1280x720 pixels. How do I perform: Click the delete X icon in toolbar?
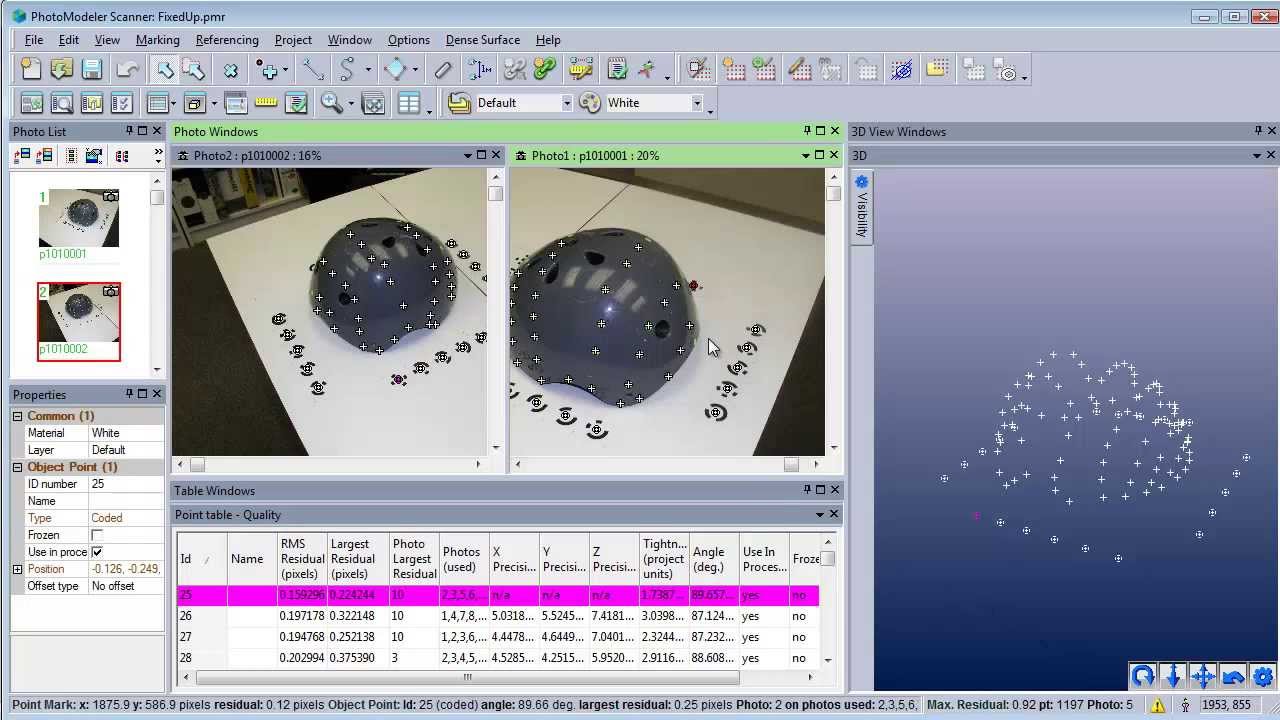231,70
